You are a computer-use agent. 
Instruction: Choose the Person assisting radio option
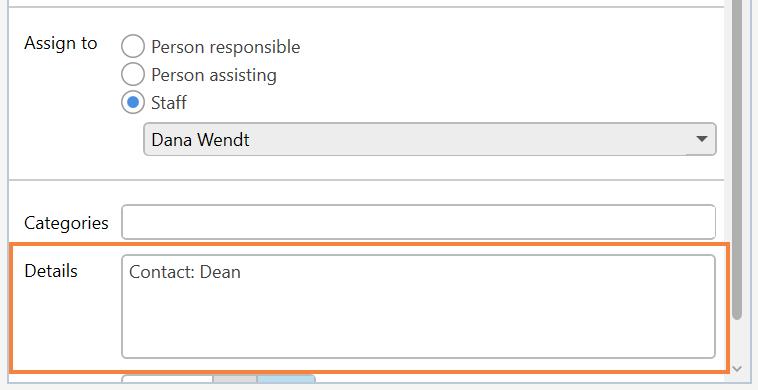coord(132,74)
